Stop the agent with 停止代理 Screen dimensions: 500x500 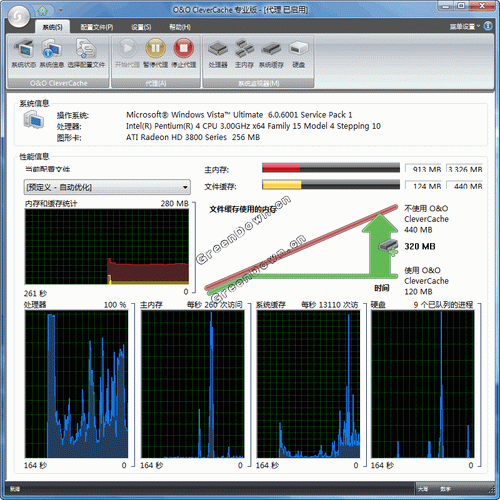coord(184,53)
